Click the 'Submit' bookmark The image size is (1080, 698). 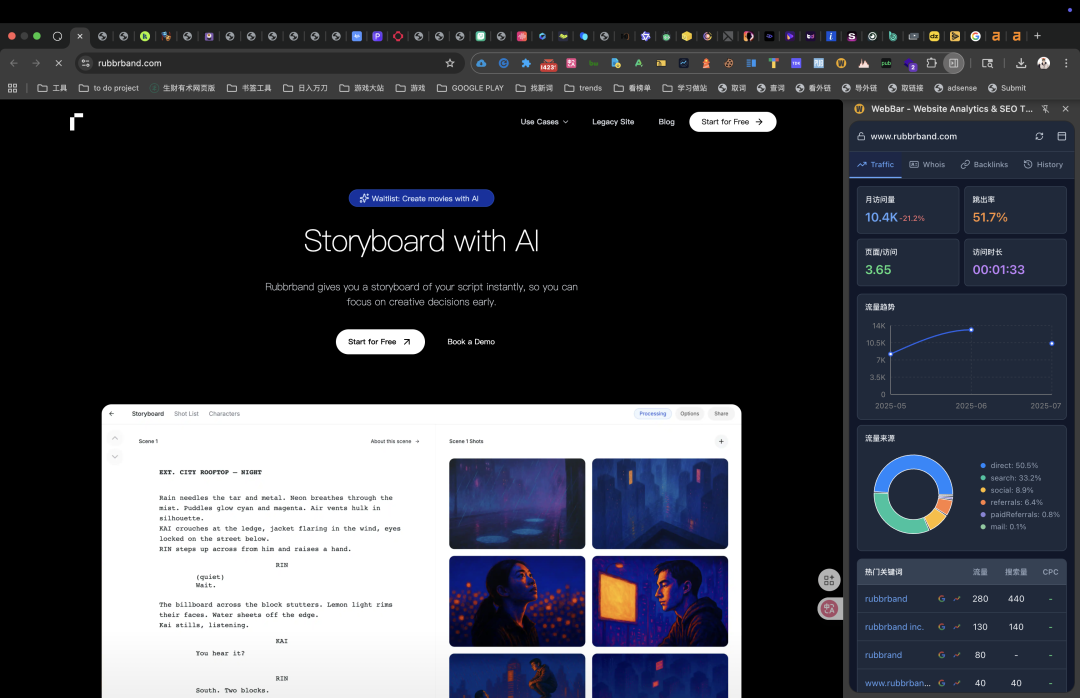1006,88
